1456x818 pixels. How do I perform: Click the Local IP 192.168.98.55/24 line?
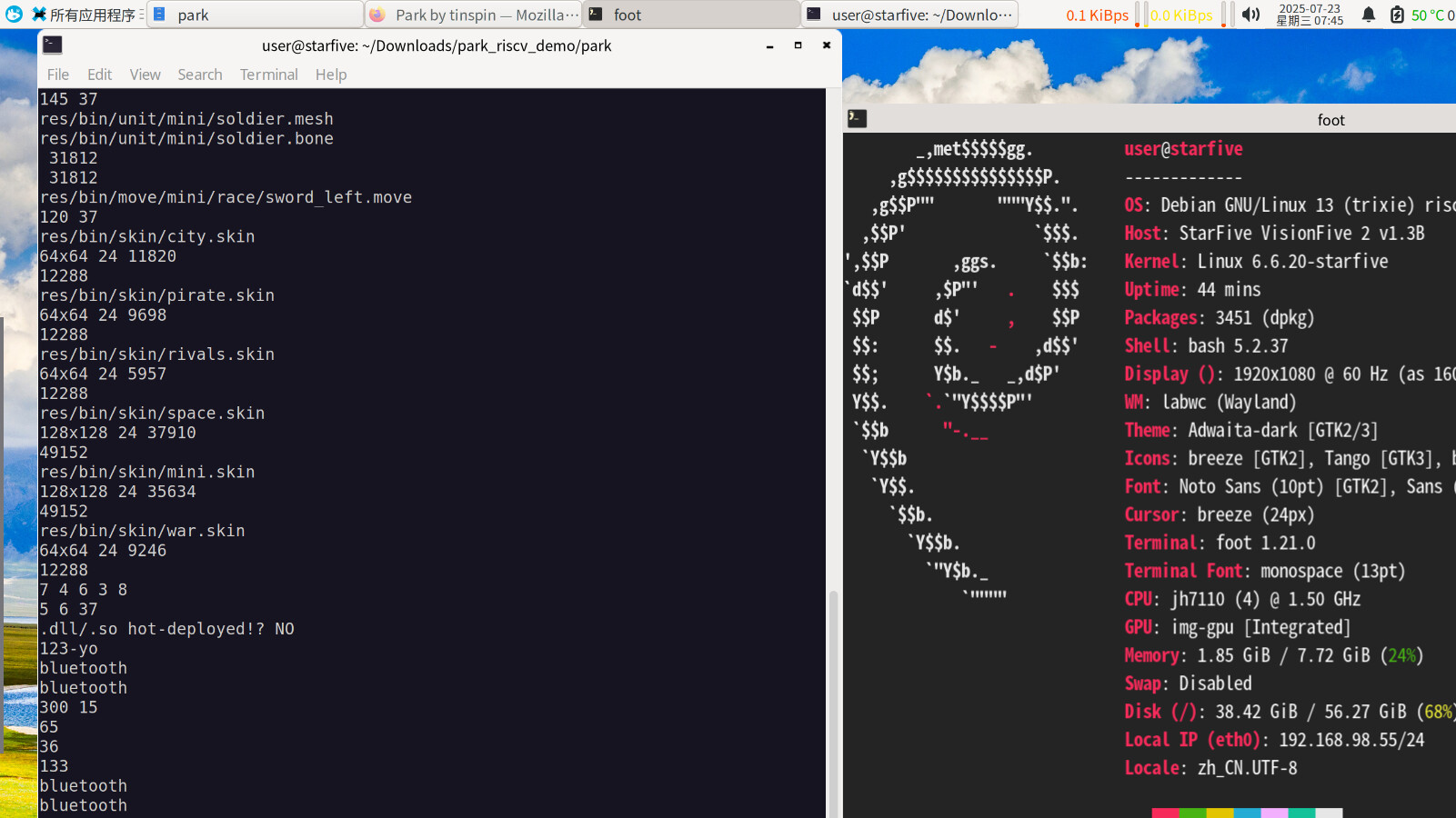[1274, 741]
